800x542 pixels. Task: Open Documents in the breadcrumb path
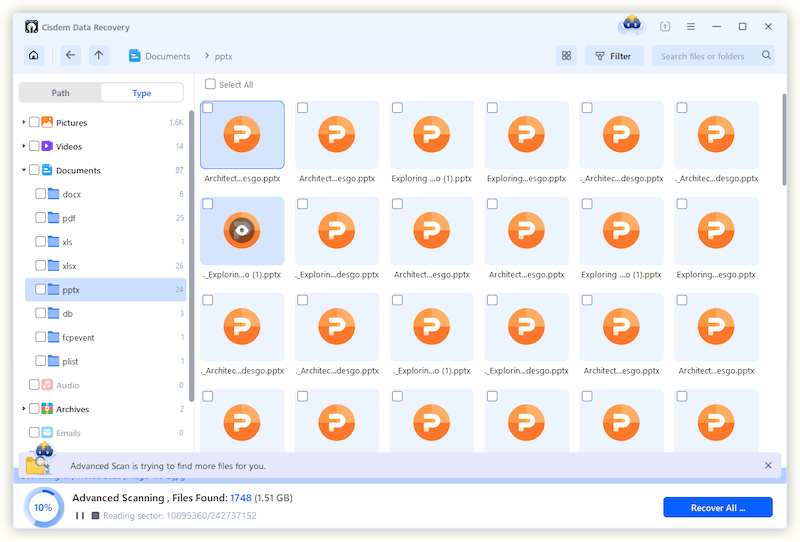(x=160, y=56)
